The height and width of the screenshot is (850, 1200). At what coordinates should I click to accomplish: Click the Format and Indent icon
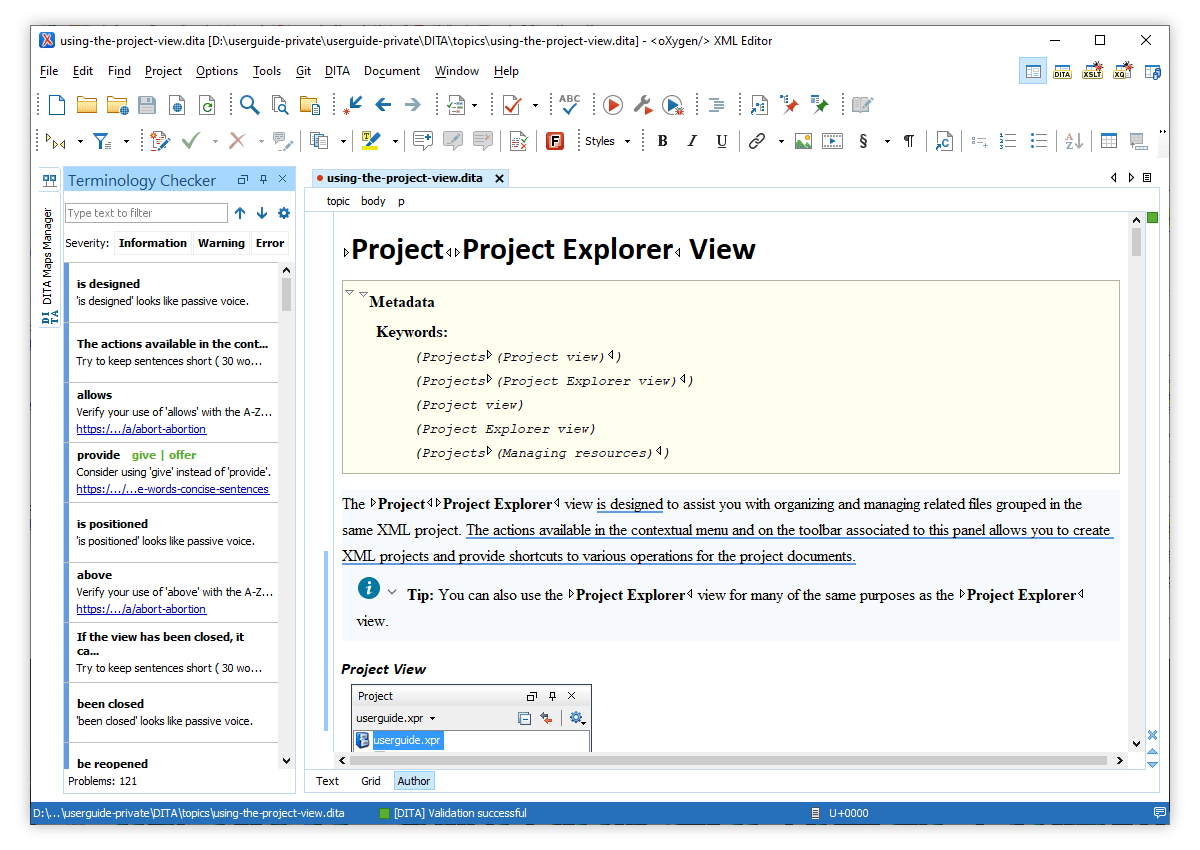[716, 105]
